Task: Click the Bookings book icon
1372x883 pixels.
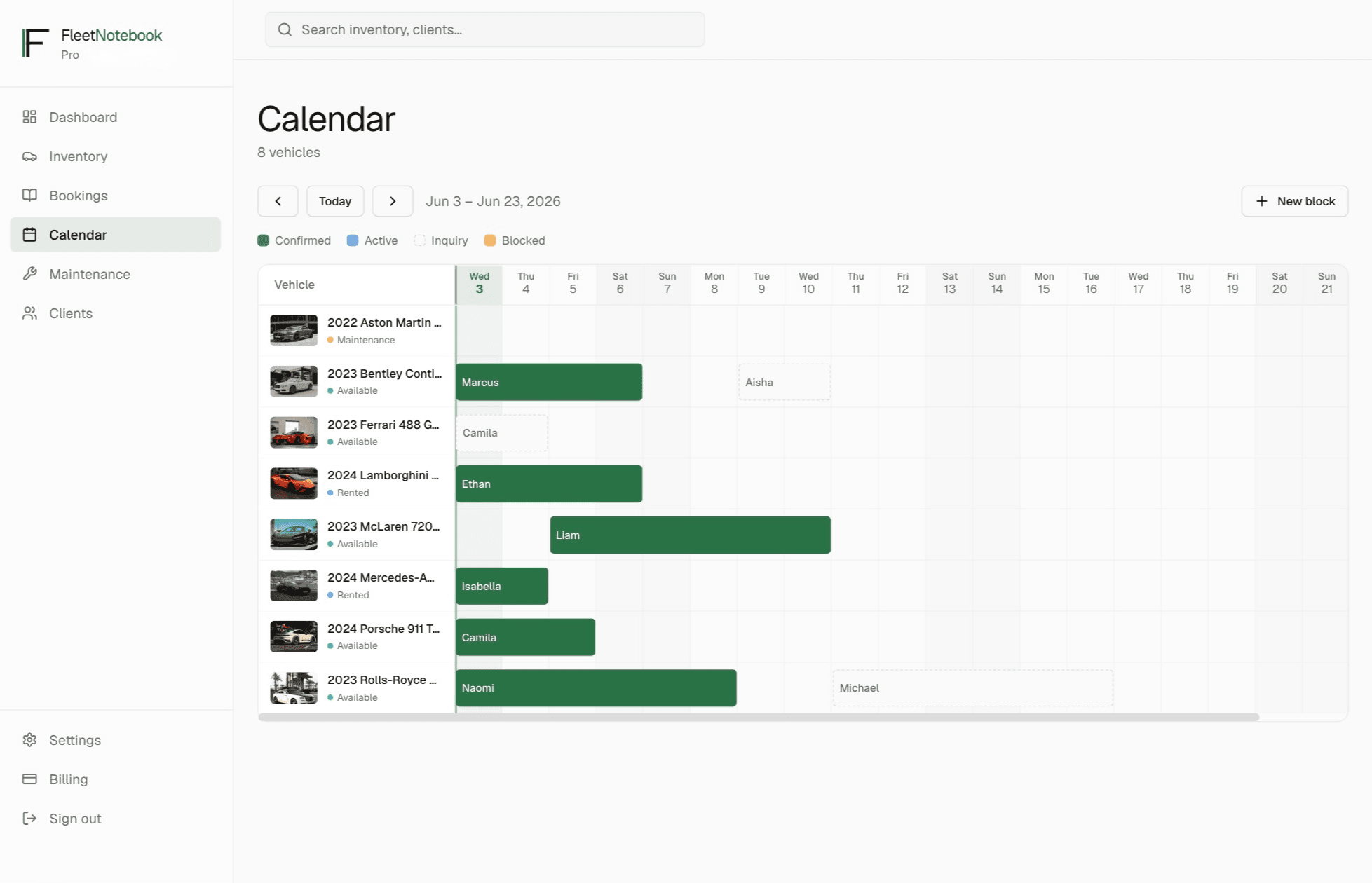Action: click(29, 196)
